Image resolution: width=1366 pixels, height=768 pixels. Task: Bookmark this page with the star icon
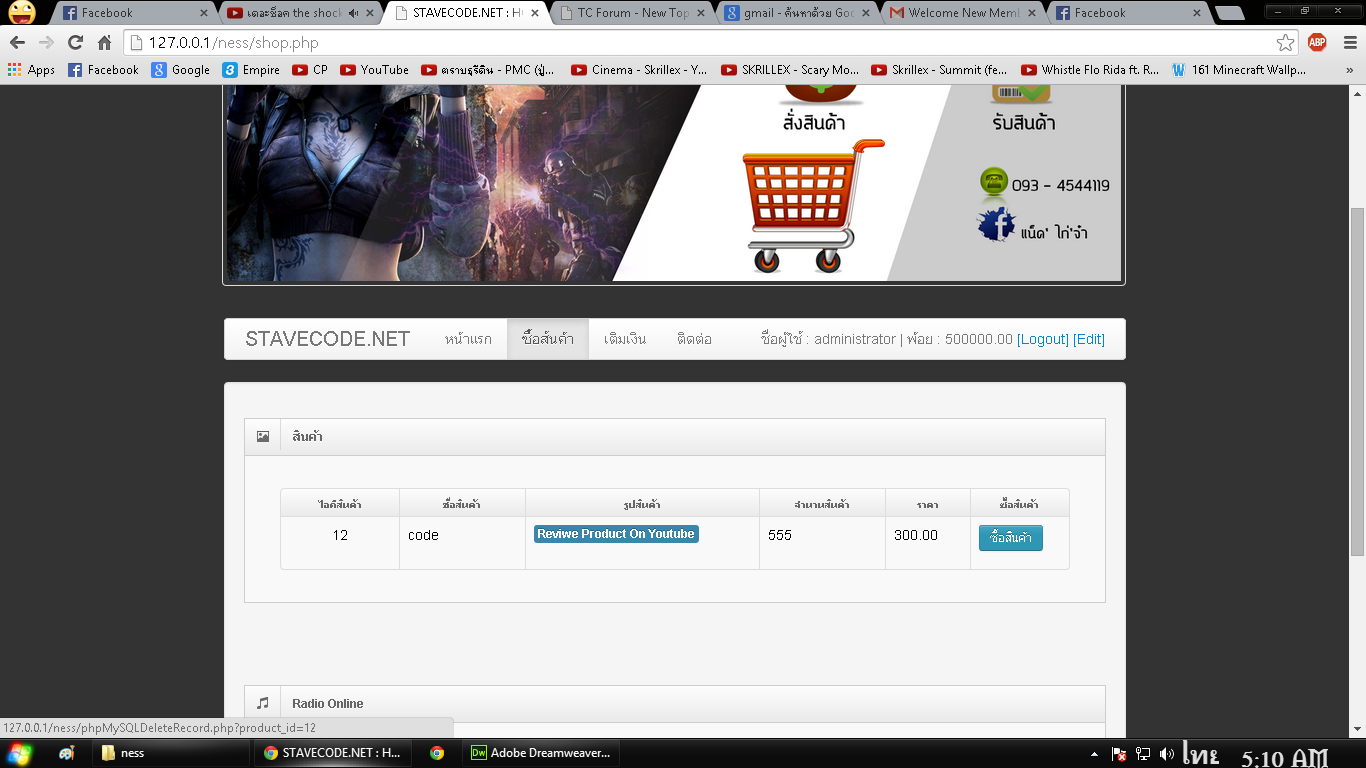(1286, 43)
